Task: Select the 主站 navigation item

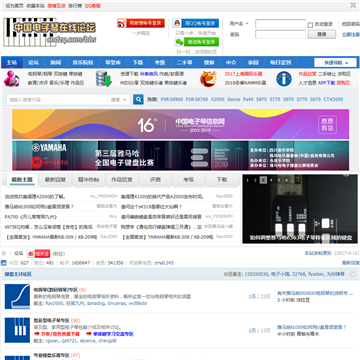Action: coord(12,62)
